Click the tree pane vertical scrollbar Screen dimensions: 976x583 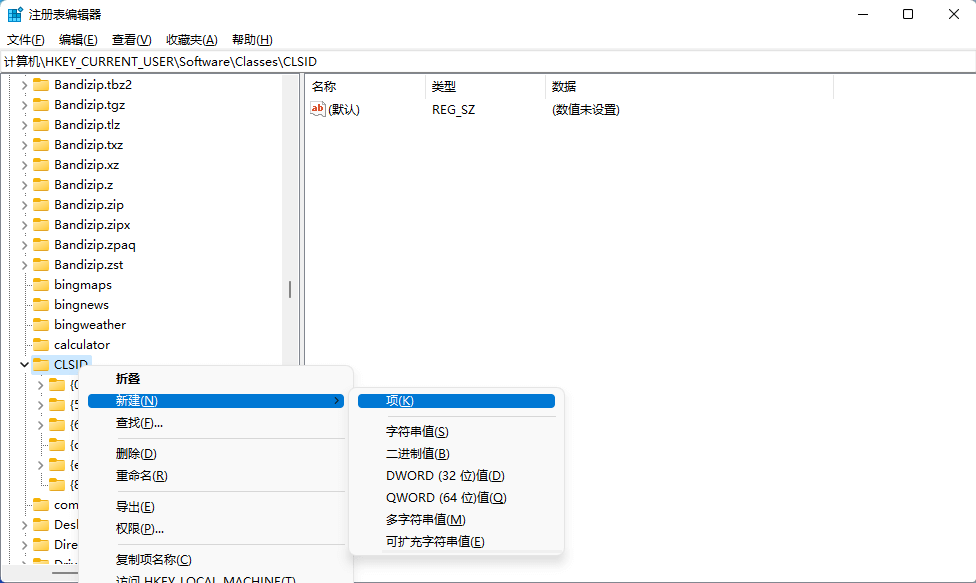(290, 289)
